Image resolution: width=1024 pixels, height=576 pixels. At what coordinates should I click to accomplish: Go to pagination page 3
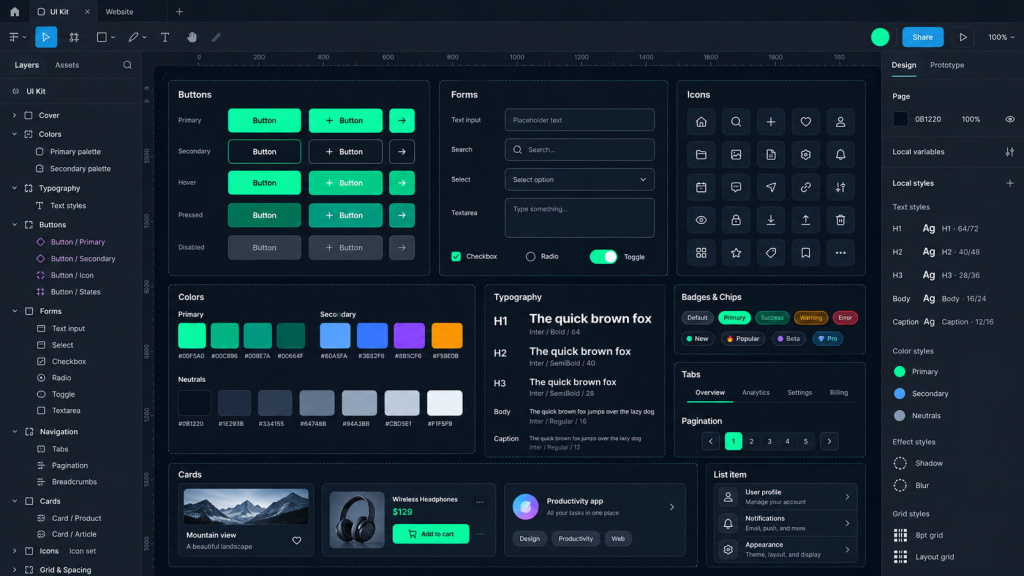[x=769, y=441]
